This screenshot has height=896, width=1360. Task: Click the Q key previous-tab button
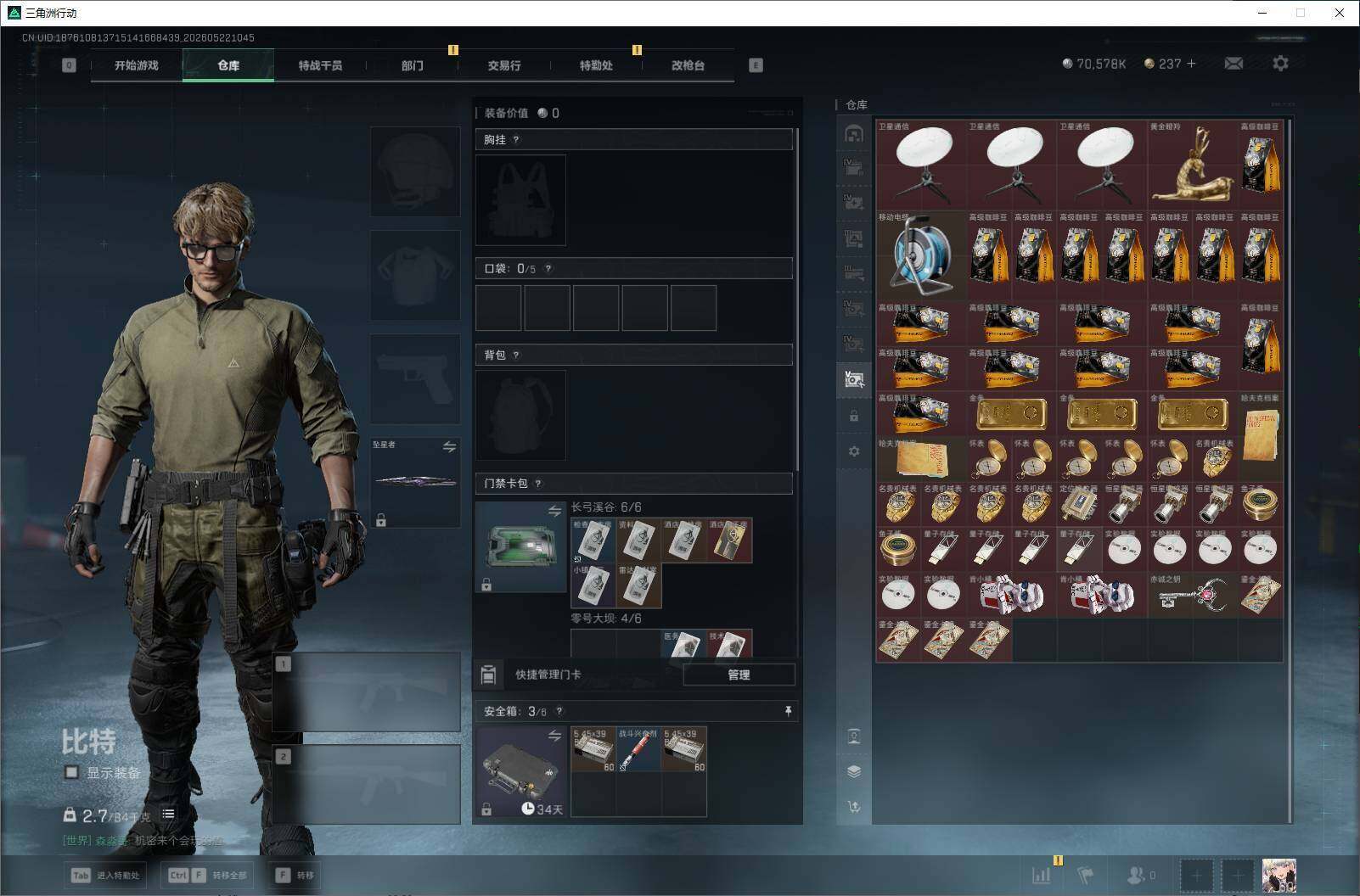point(69,65)
